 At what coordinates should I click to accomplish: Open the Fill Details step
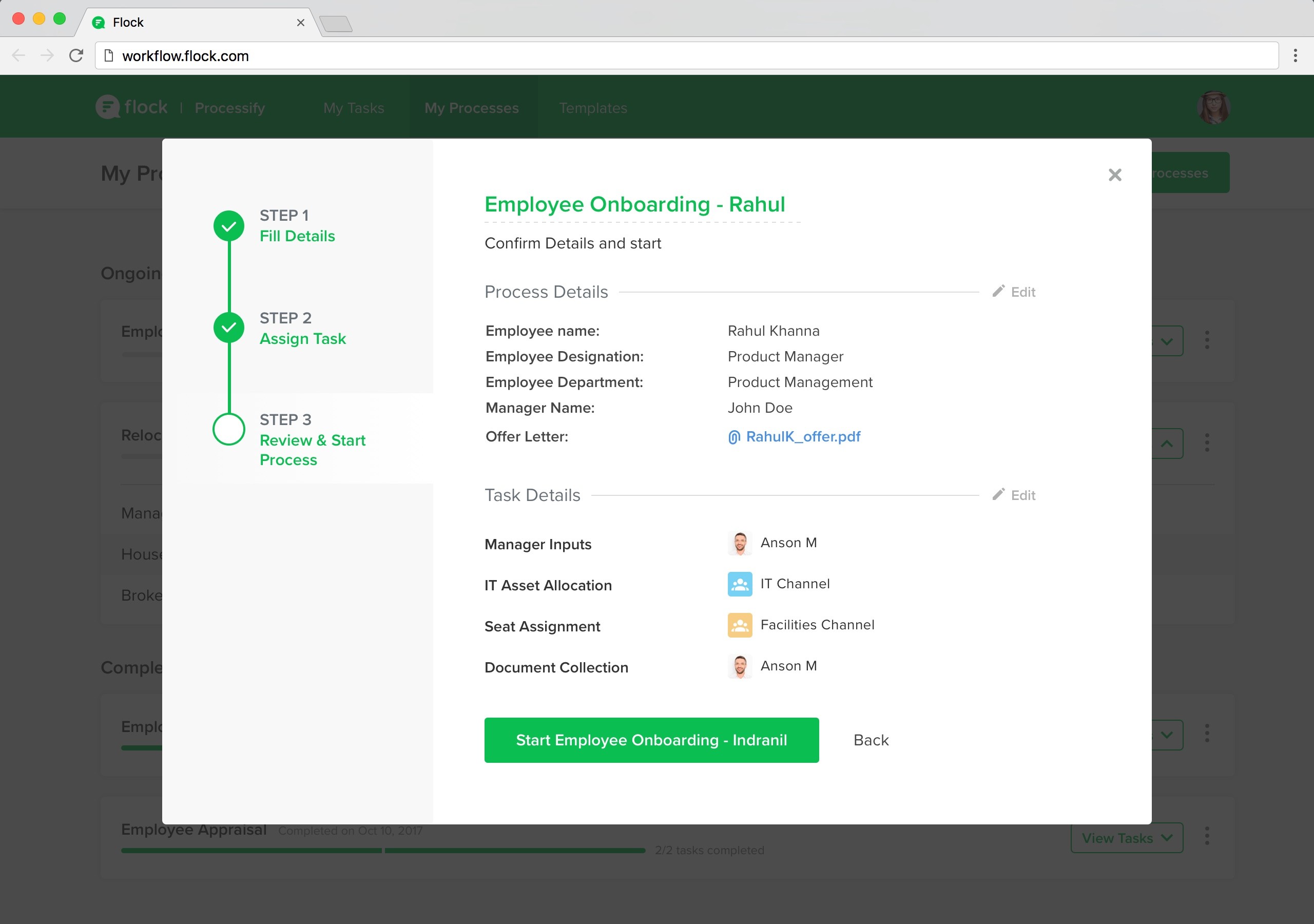297,237
